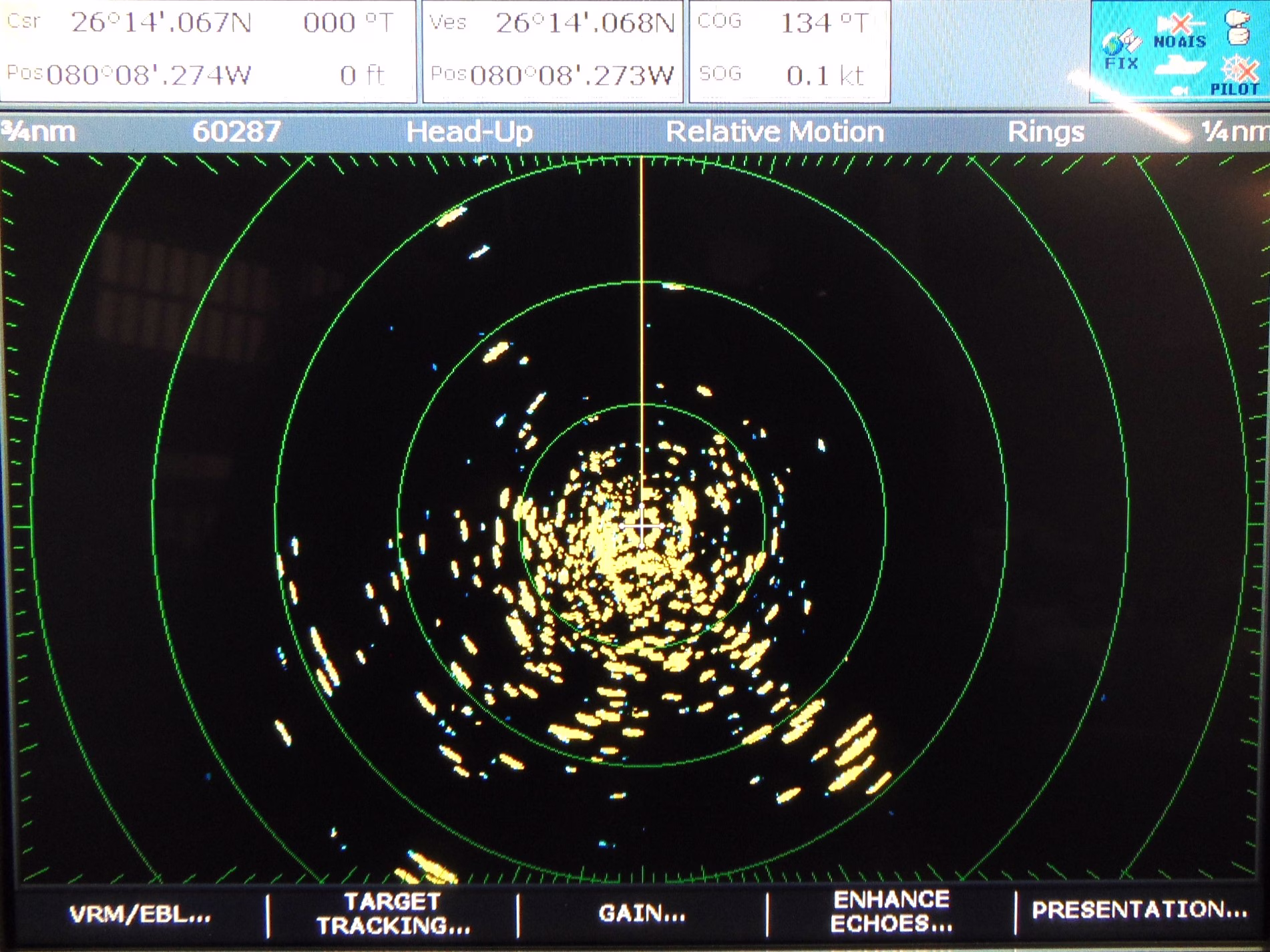Toggle the range Rings setting
The width and height of the screenshot is (1270, 952).
pos(1046,132)
